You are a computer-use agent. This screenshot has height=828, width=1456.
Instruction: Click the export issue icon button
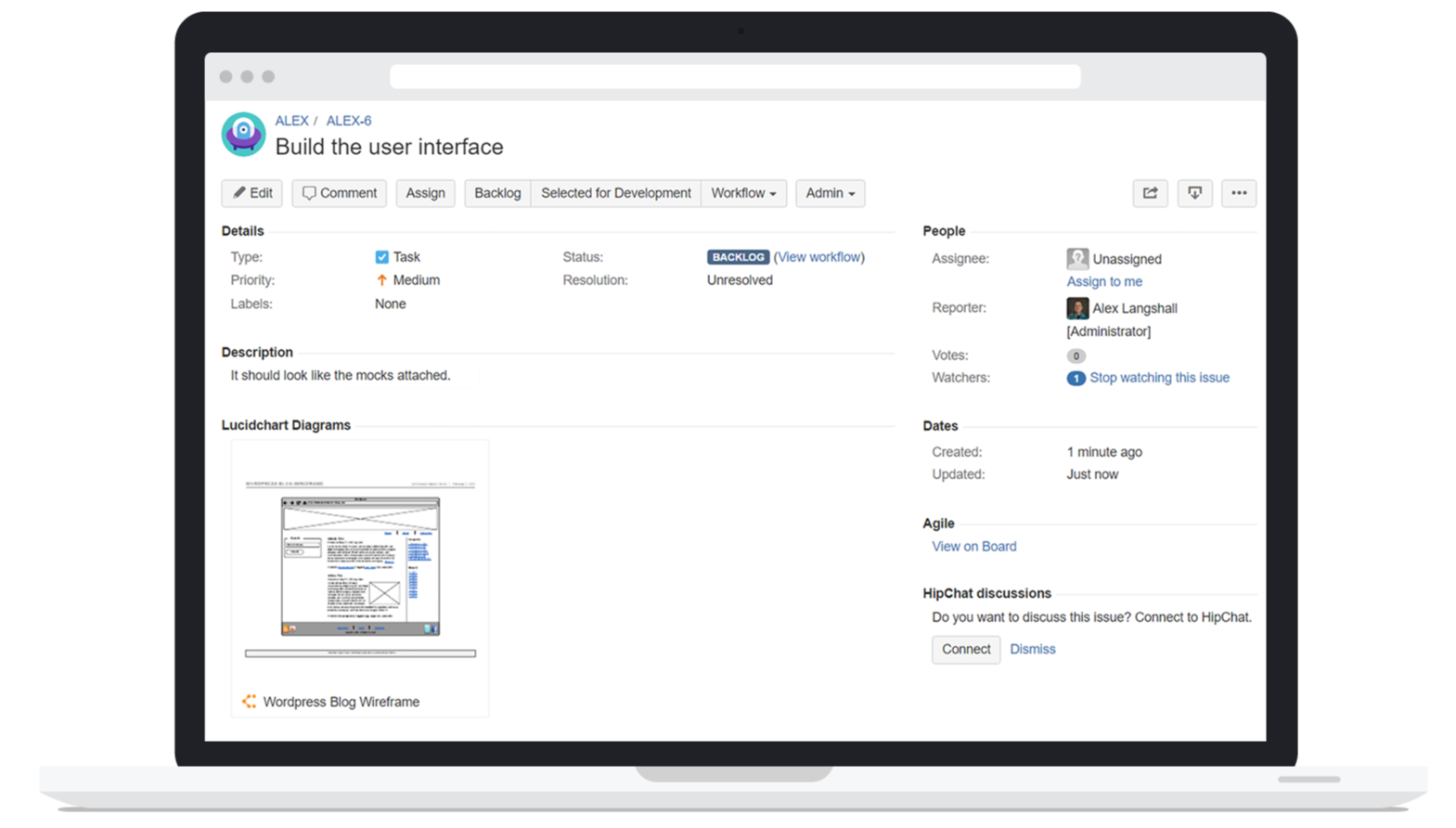(1194, 193)
